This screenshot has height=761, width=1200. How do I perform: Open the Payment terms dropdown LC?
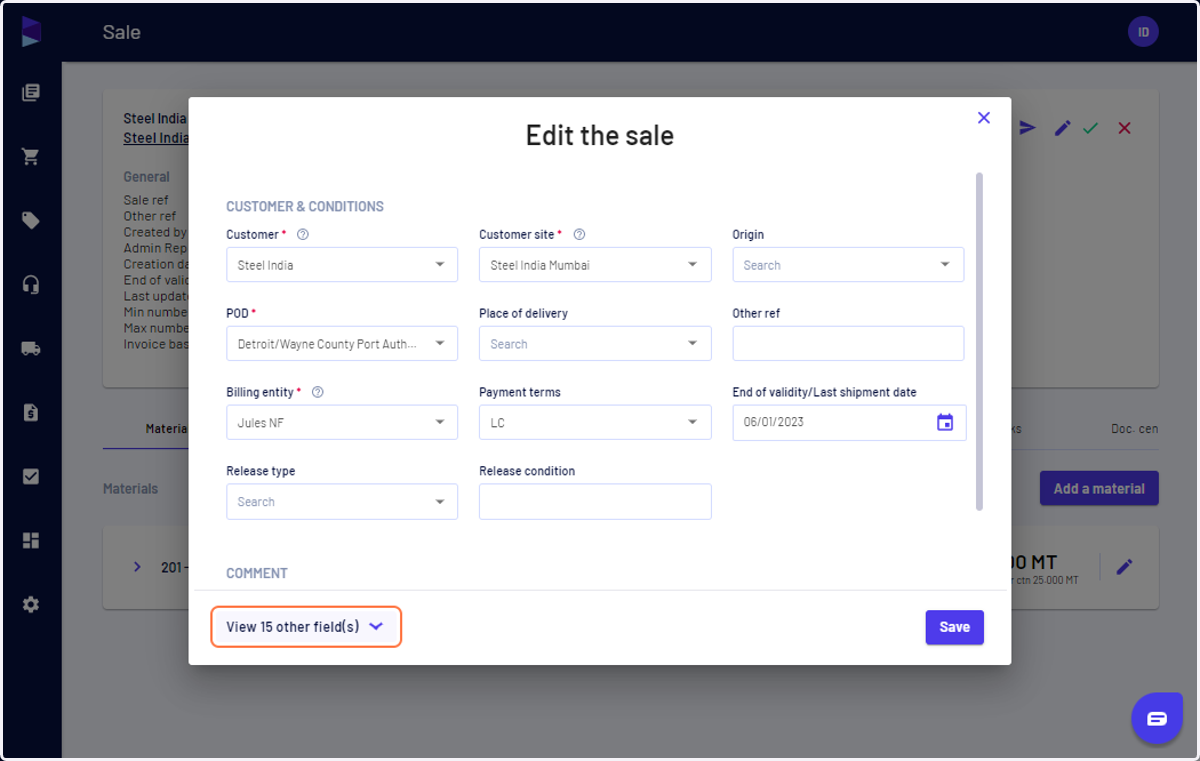coord(595,423)
